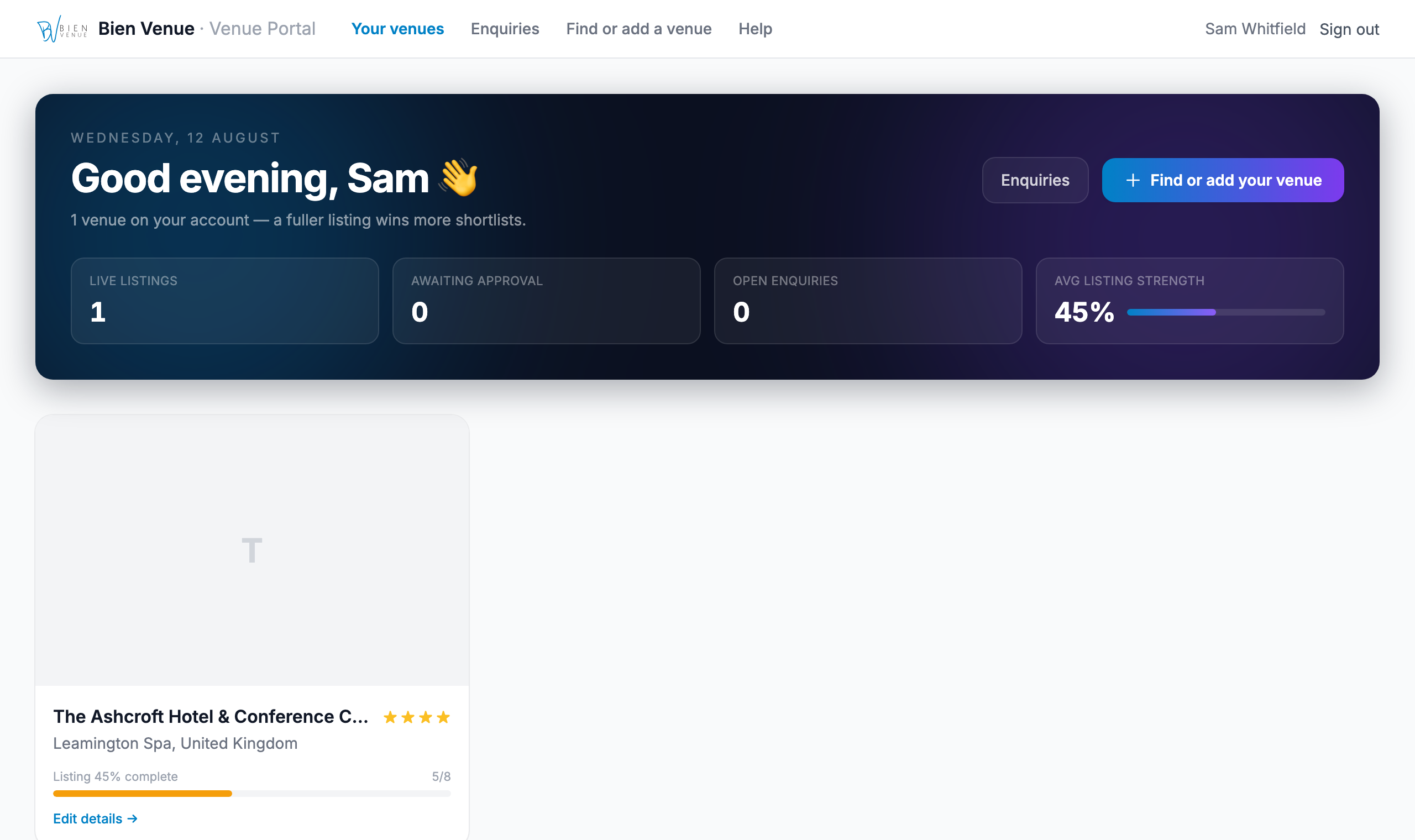Open the Your venues nav tab
The width and height of the screenshot is (1415, 840).
click(397, 29)
